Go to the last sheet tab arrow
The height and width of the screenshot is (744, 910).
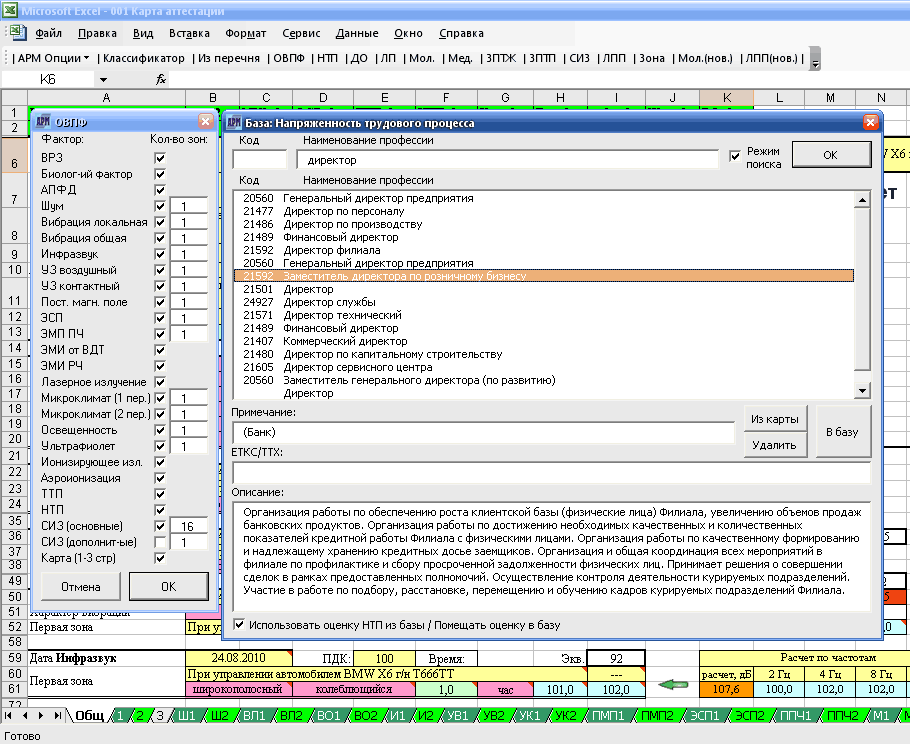pos(57,716)
